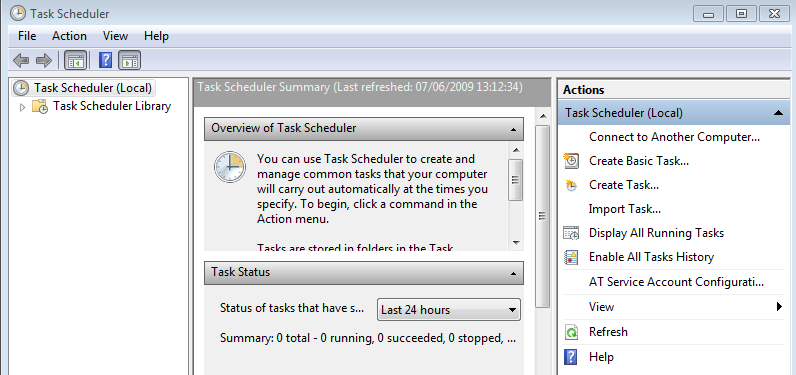796x375 pixels.
Task: Collapse the Task Status section
Action: pos(513,274)
